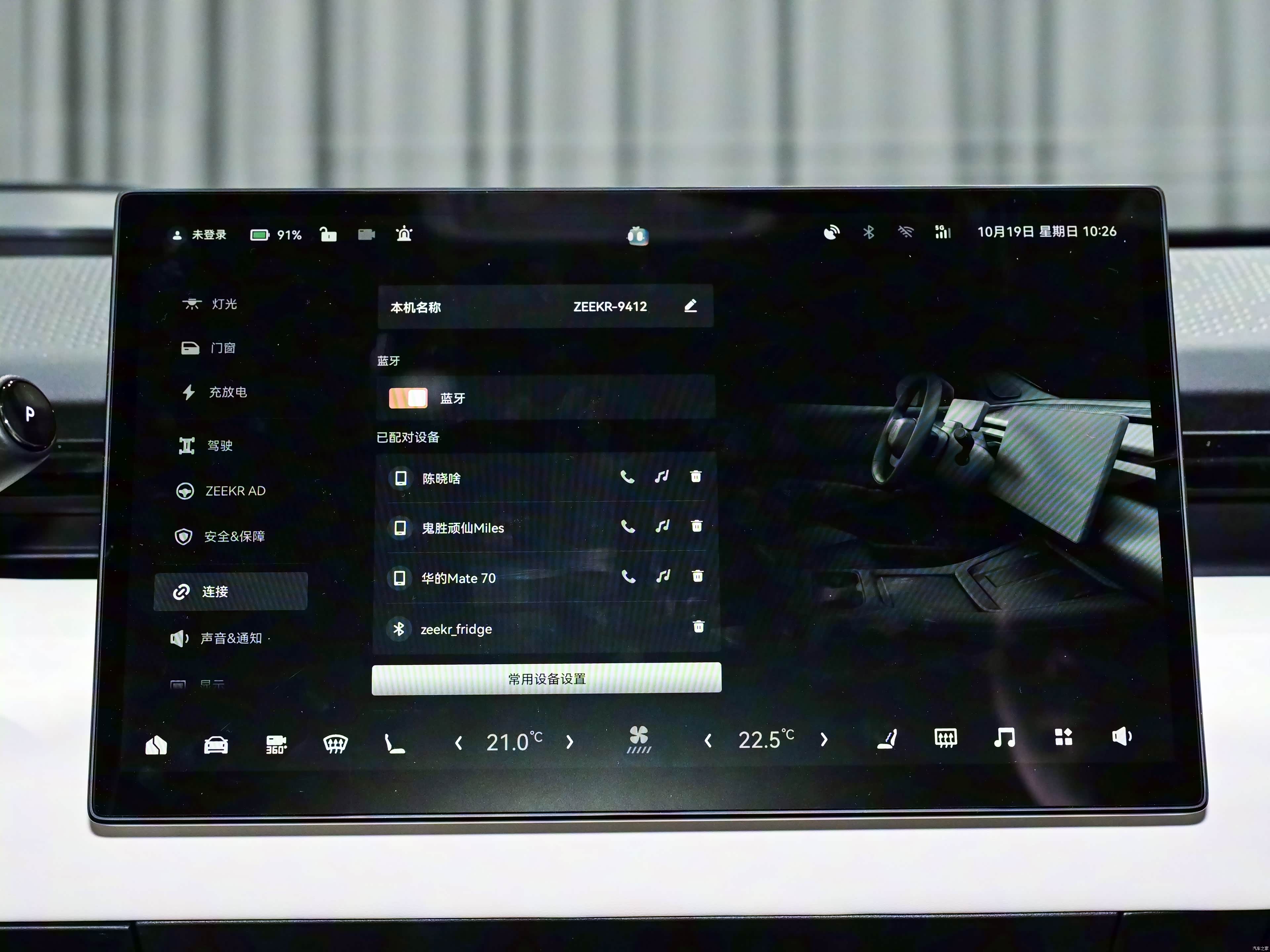The height and width of the screenshot is (952, 1270).
Task: Tap the fan climate icon
Action: pyautogui.click(x=638, y=740)
